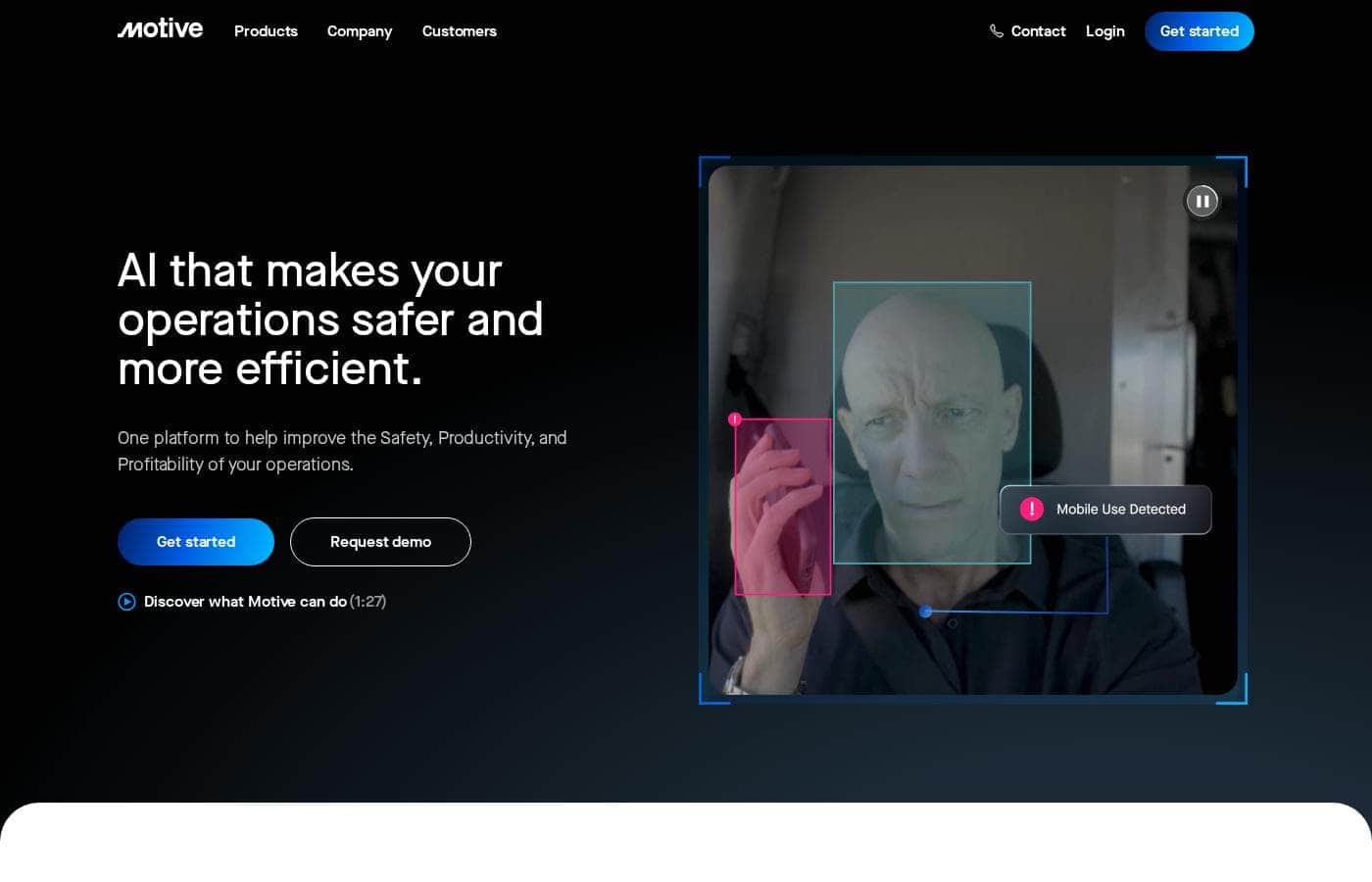This screenshot has height=882, width=1372.
Task: Click the phone icon beside Contact
Action: pyautogui.click(x=997, y=31)
